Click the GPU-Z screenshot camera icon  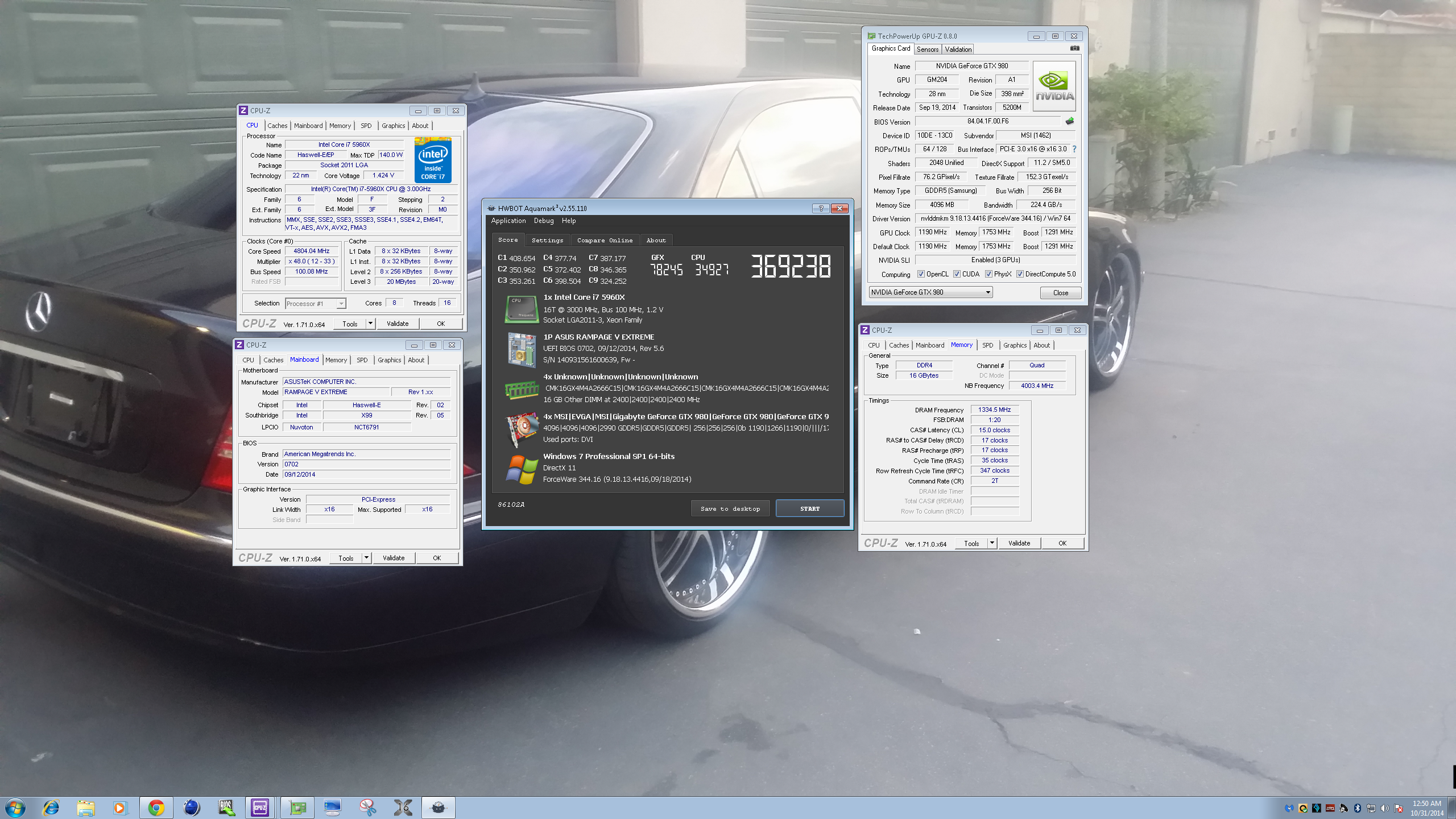click(1074, 48)
